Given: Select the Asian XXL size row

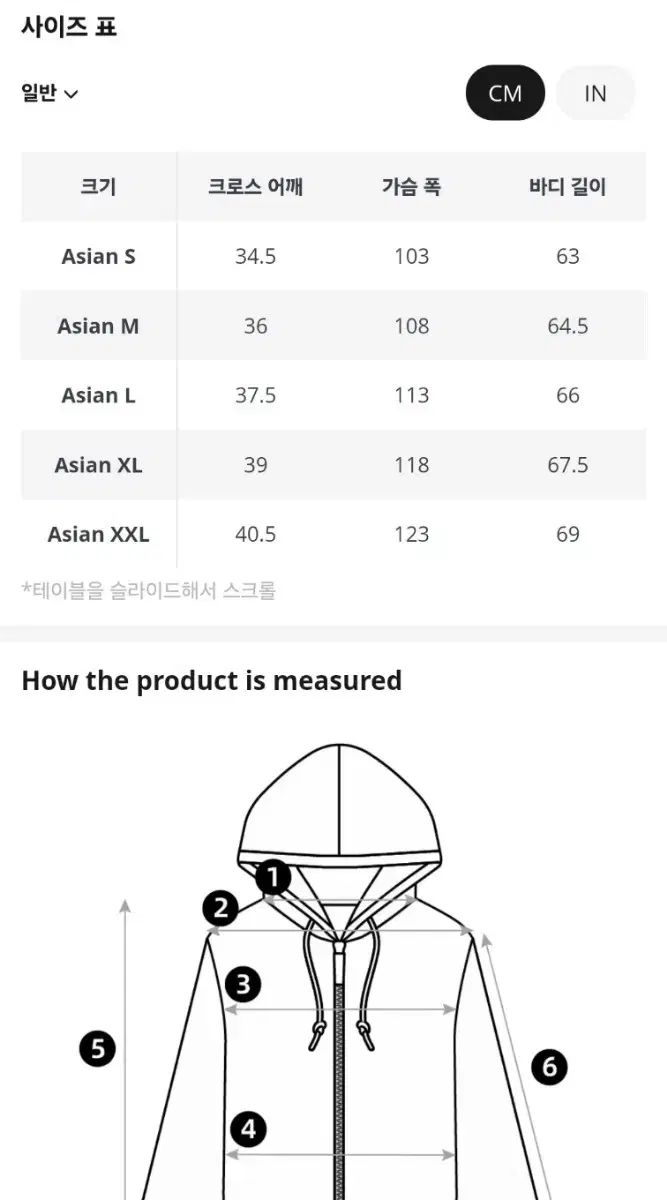Looking at the screenshot, I should (x=98, y=534).
